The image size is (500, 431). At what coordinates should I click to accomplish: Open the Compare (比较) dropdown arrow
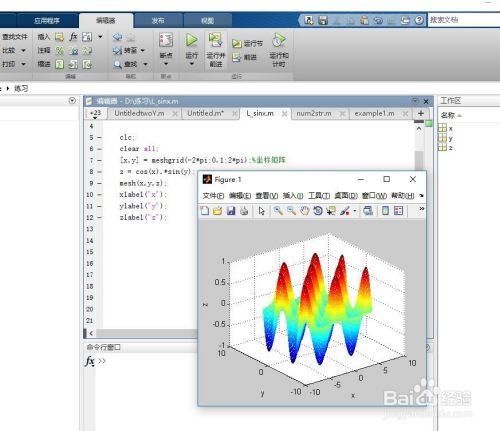pyautogui.click(x=23, y=50)
